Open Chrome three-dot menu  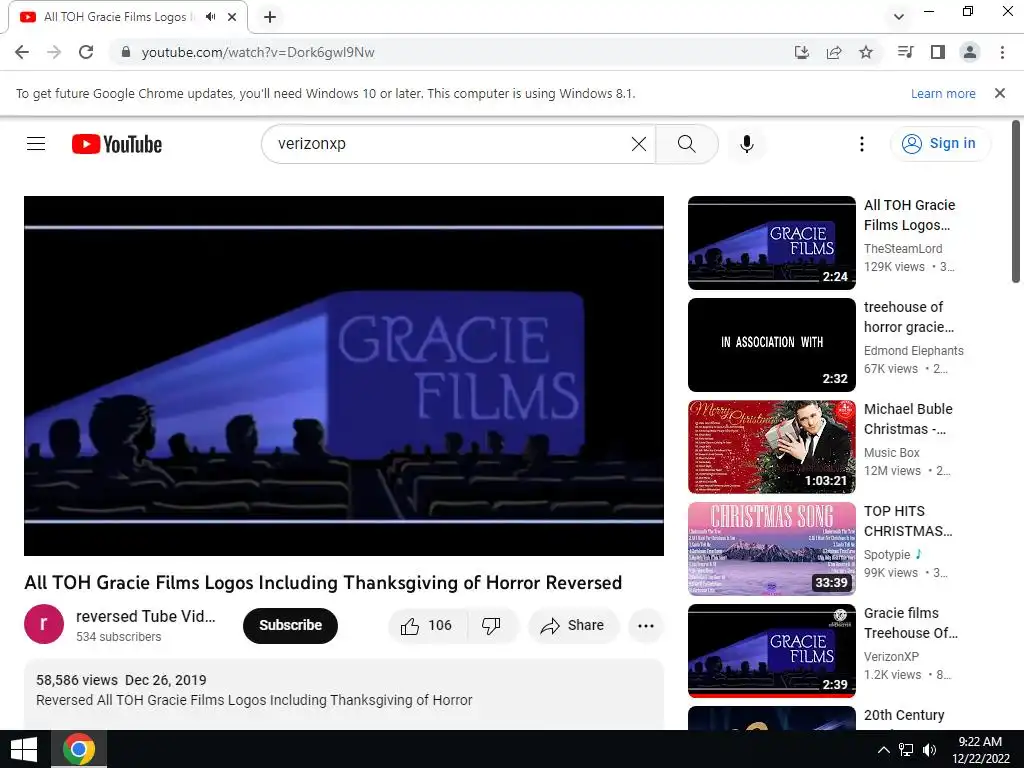[x=1002, y=52]
